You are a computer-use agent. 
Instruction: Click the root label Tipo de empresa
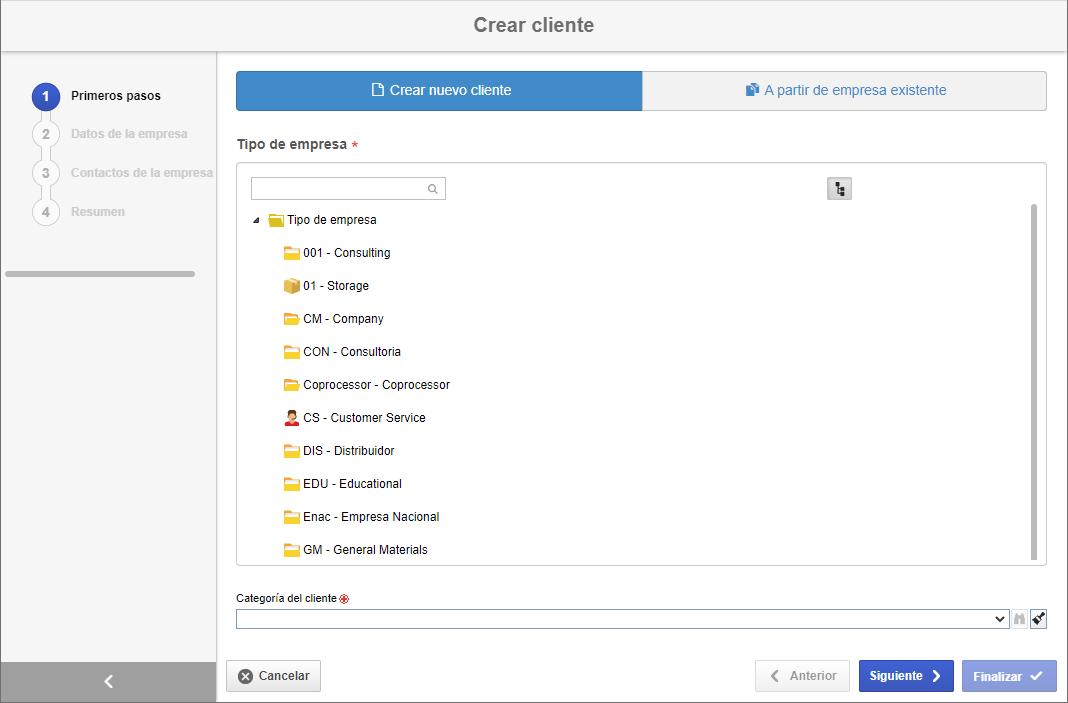click(x=332, y=220)
